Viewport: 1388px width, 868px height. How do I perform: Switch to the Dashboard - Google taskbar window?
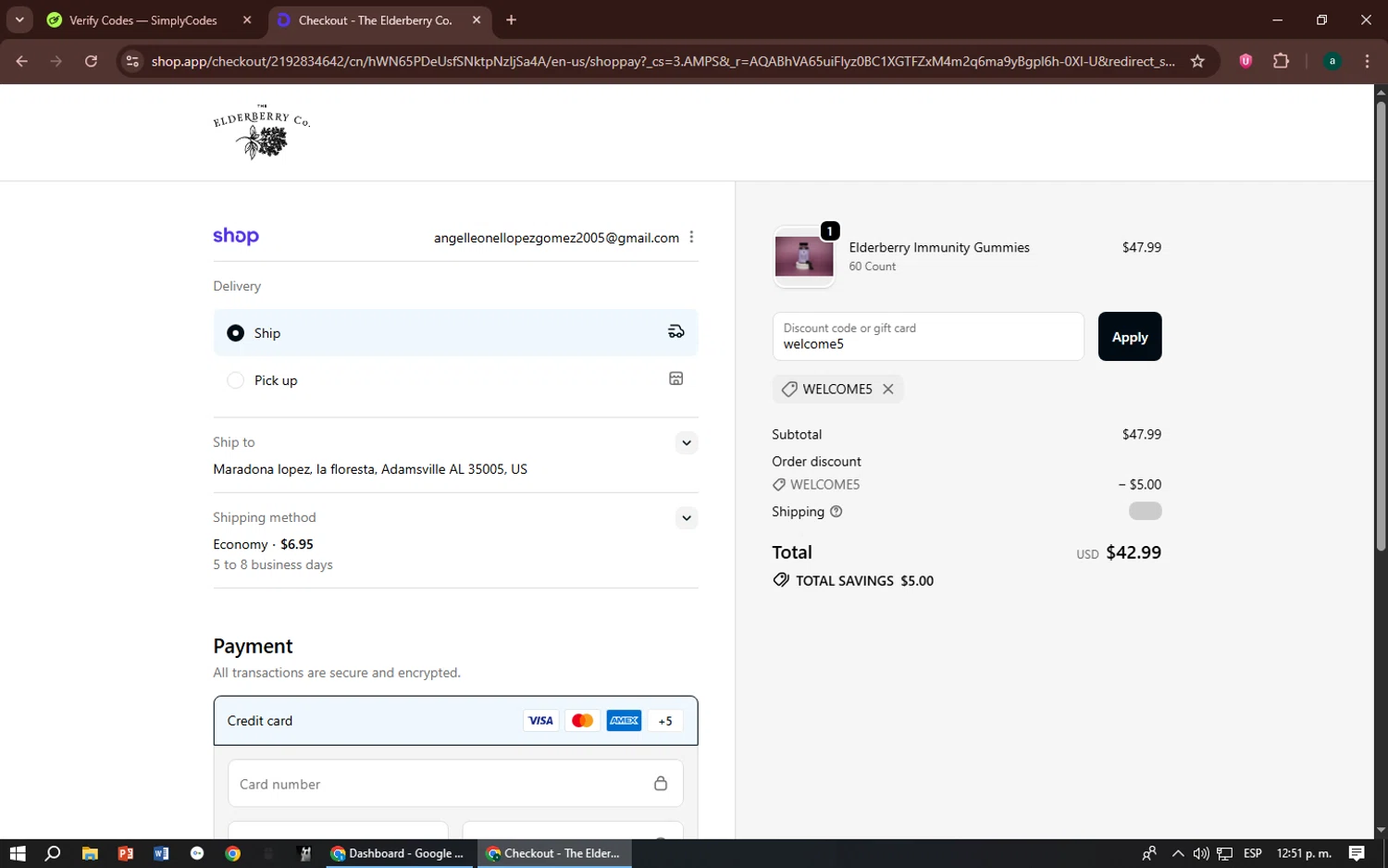(x=399, y=853)
